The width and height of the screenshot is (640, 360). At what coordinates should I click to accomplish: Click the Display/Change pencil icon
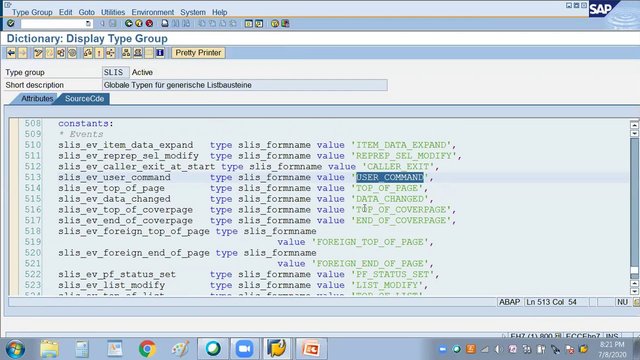click(38, 53)
